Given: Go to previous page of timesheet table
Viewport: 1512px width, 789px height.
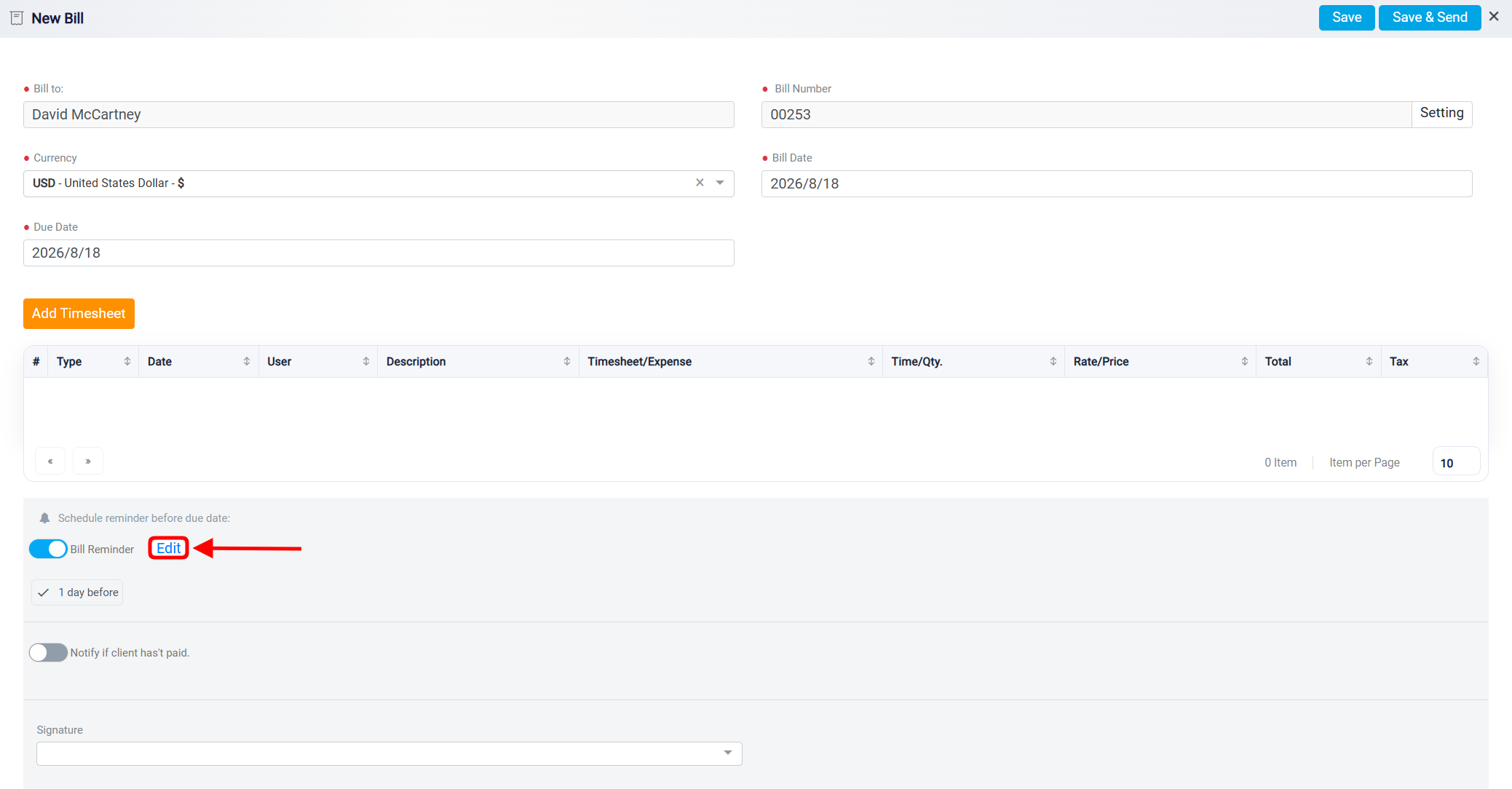Looking at the screenshot, I should [x=50, y=461].
